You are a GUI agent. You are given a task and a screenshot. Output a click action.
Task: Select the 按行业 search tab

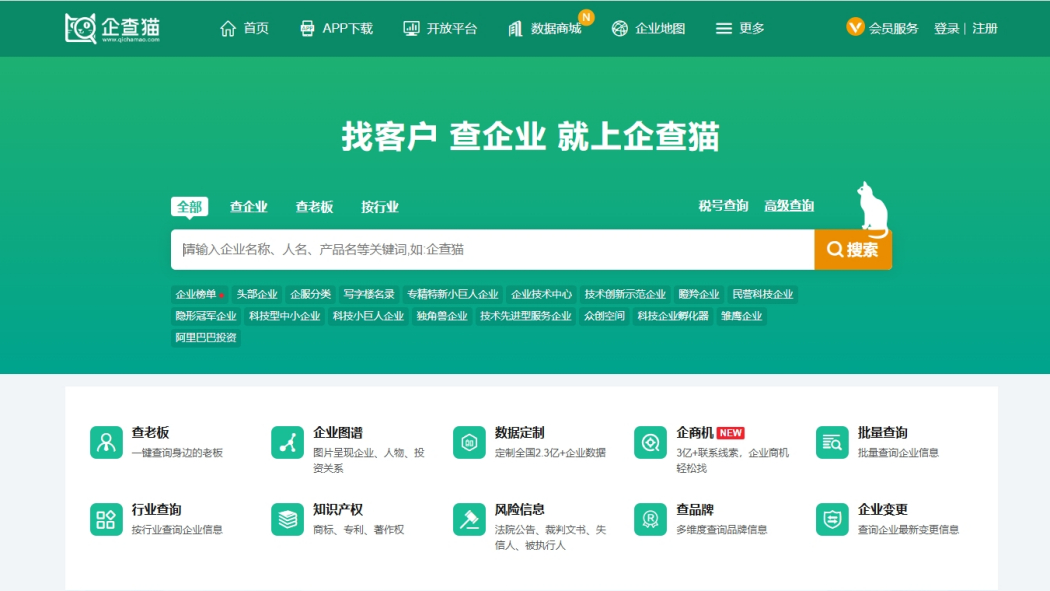pyautogui.click(x=380, y=207)
